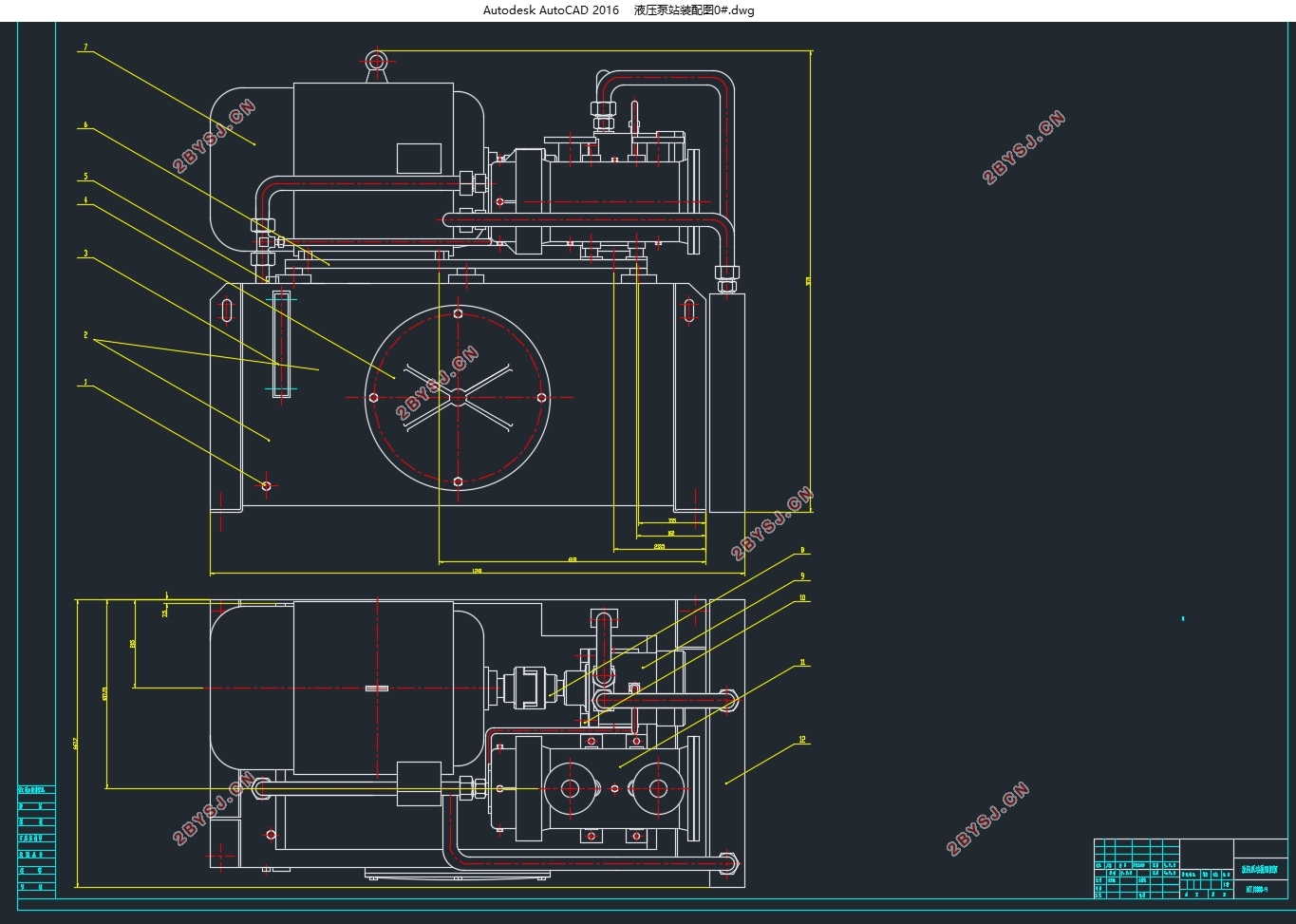
Task: Pick the vertical oil level gauge on the tank
Action: (281, 344)
